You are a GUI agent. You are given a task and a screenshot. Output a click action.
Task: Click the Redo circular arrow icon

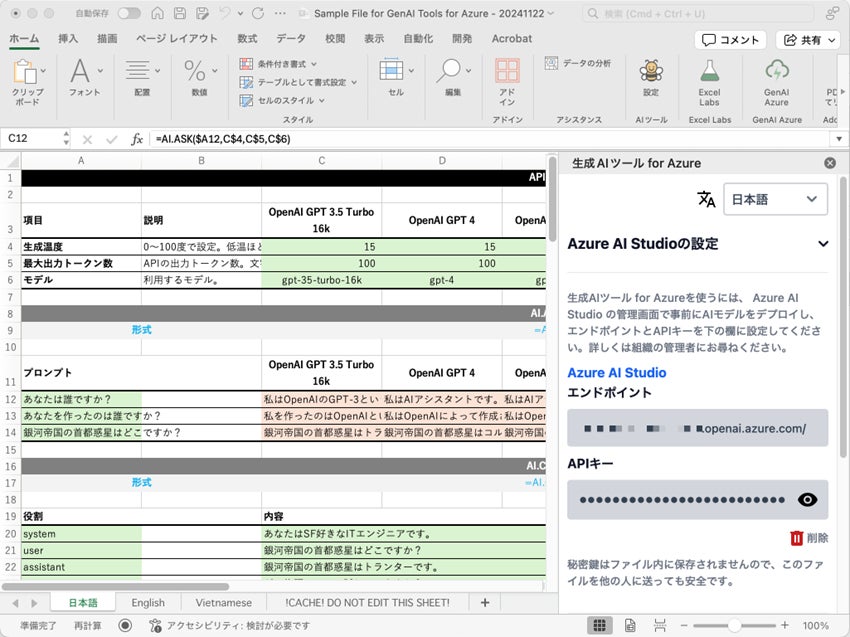pyautogui.click(x=258, y=14)
